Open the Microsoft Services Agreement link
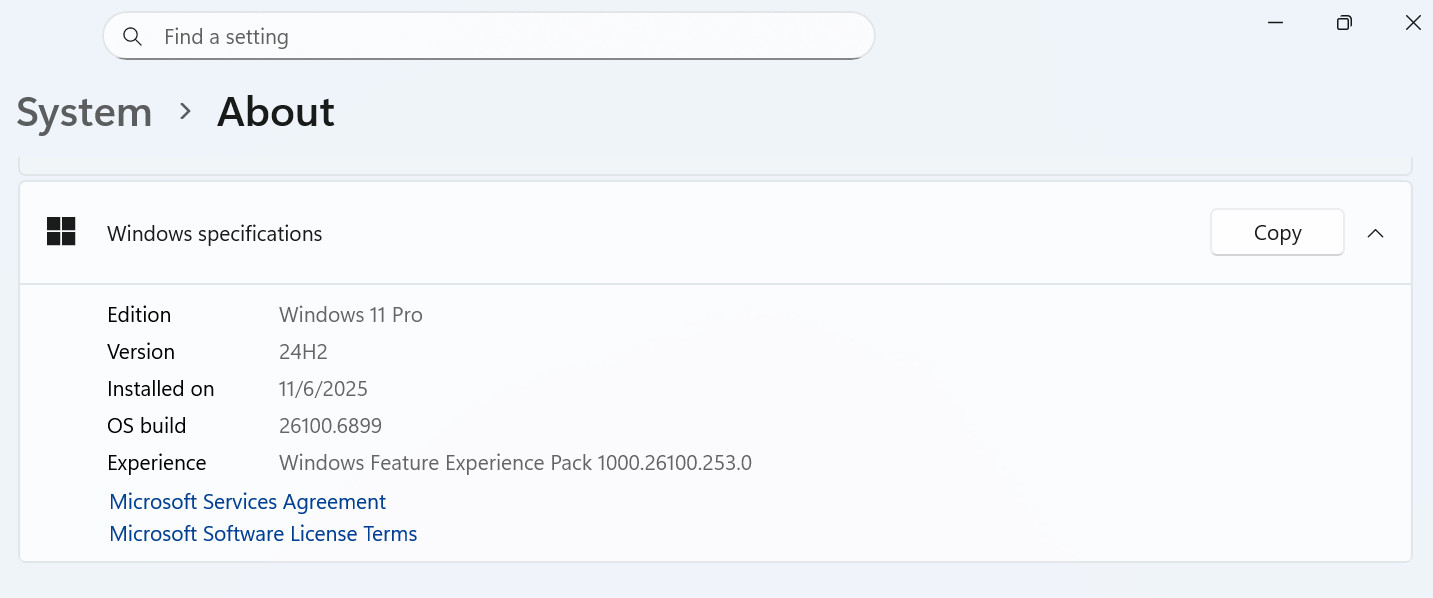This screenshot has width=1433, height=598. 247,502
